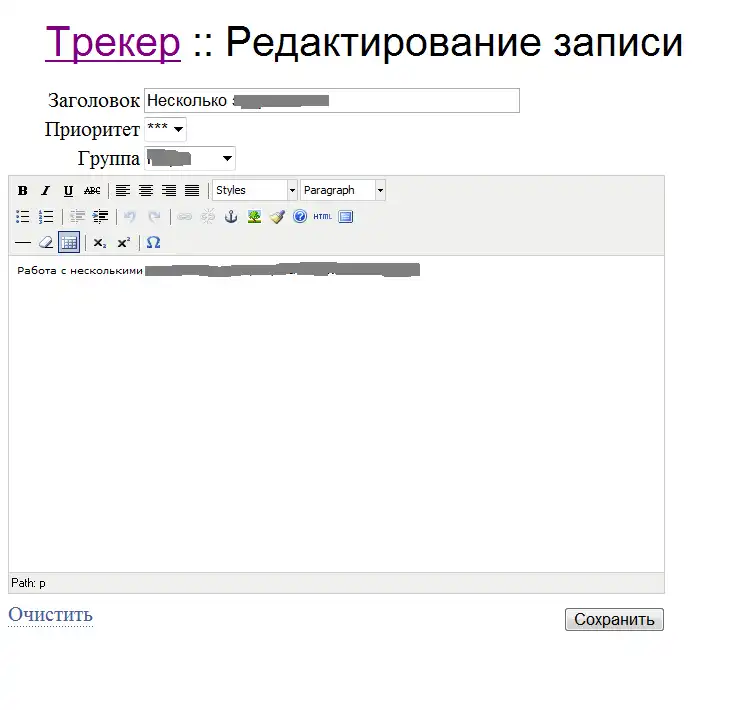Image resolution: width=740 pixels, height=710 pixels.
Task: Decrease indent (outdent)
Action: tap(77, 217)
